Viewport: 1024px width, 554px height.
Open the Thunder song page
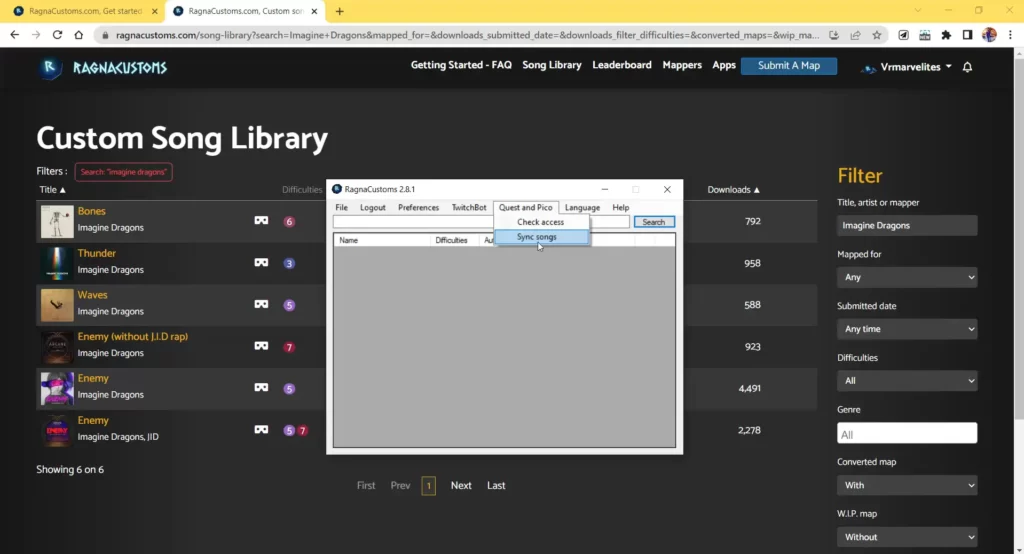[97, 253]
